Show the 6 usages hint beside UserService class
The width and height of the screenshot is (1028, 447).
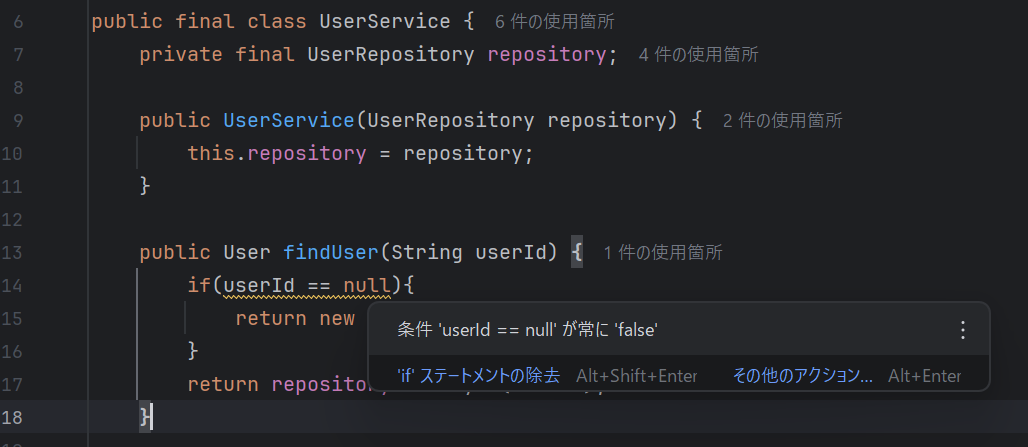point(555,22)
